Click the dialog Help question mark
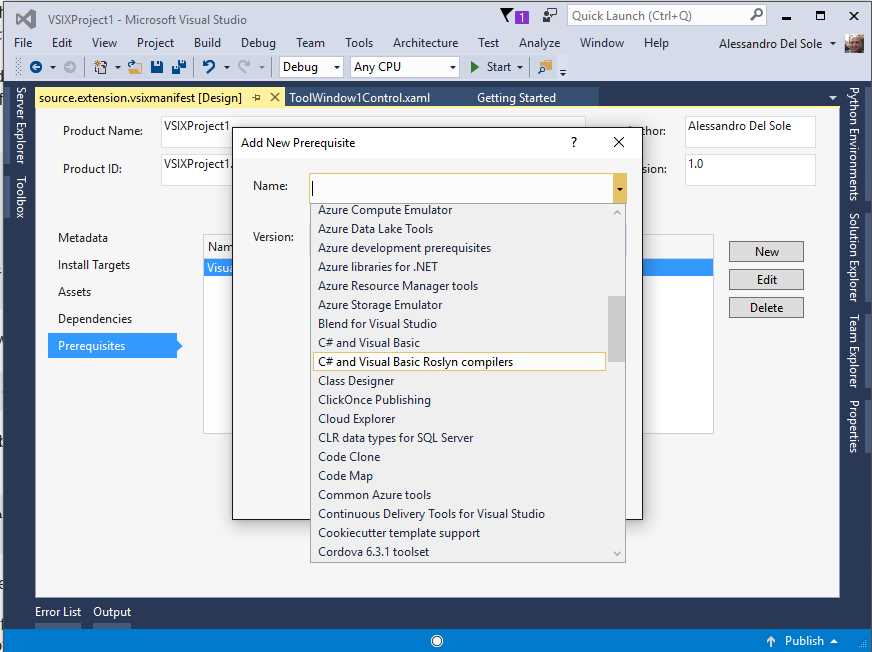Viewport: 872px width, 652px height. pos(574,142)
